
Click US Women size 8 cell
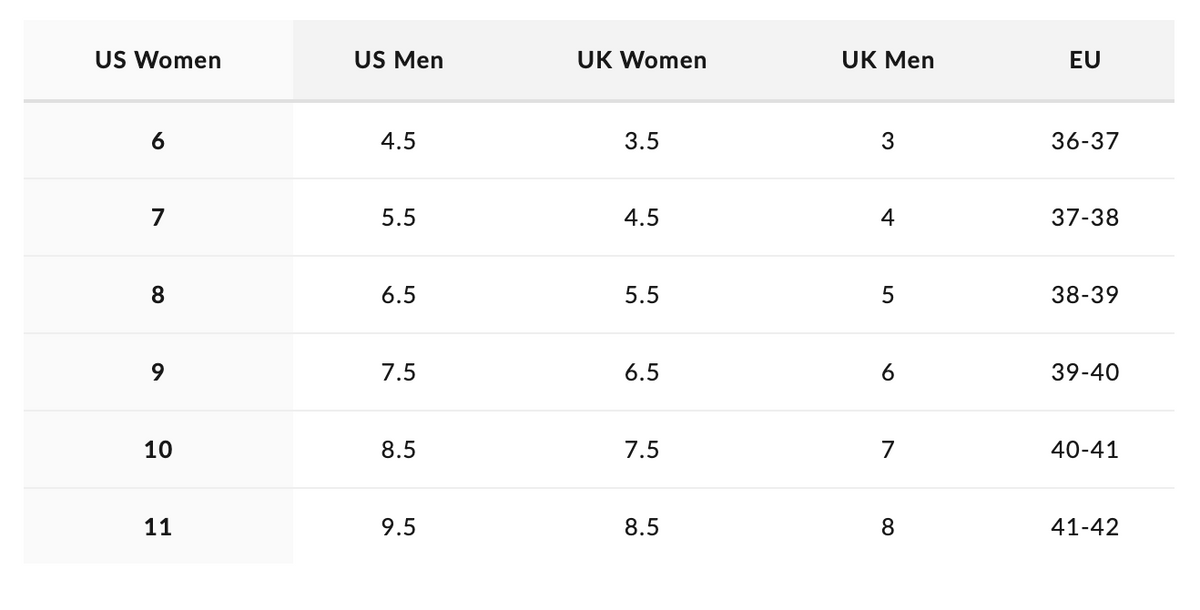click(158, 295)
